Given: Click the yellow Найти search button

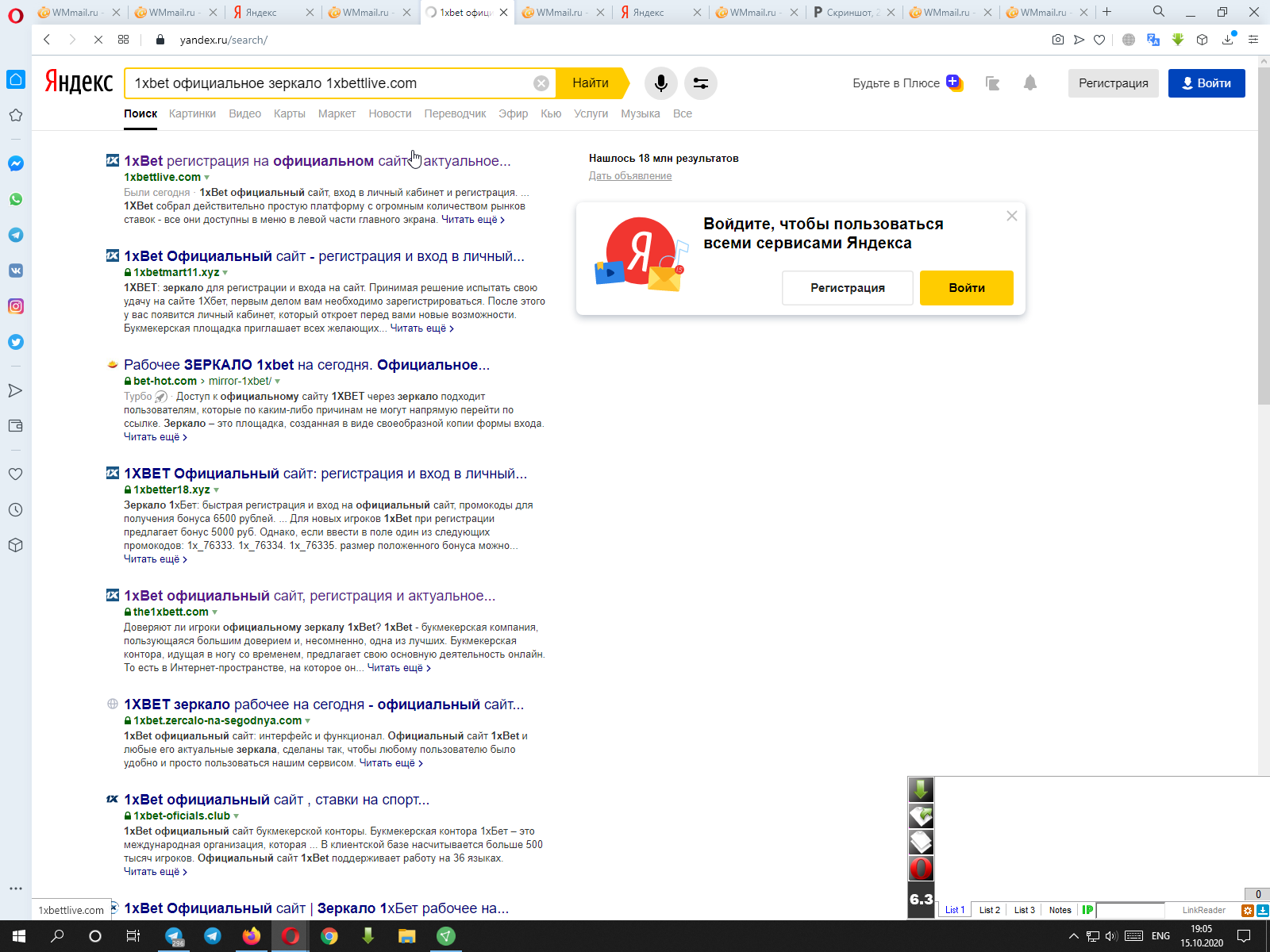Looking at the screenshot, I should point(592,83).
